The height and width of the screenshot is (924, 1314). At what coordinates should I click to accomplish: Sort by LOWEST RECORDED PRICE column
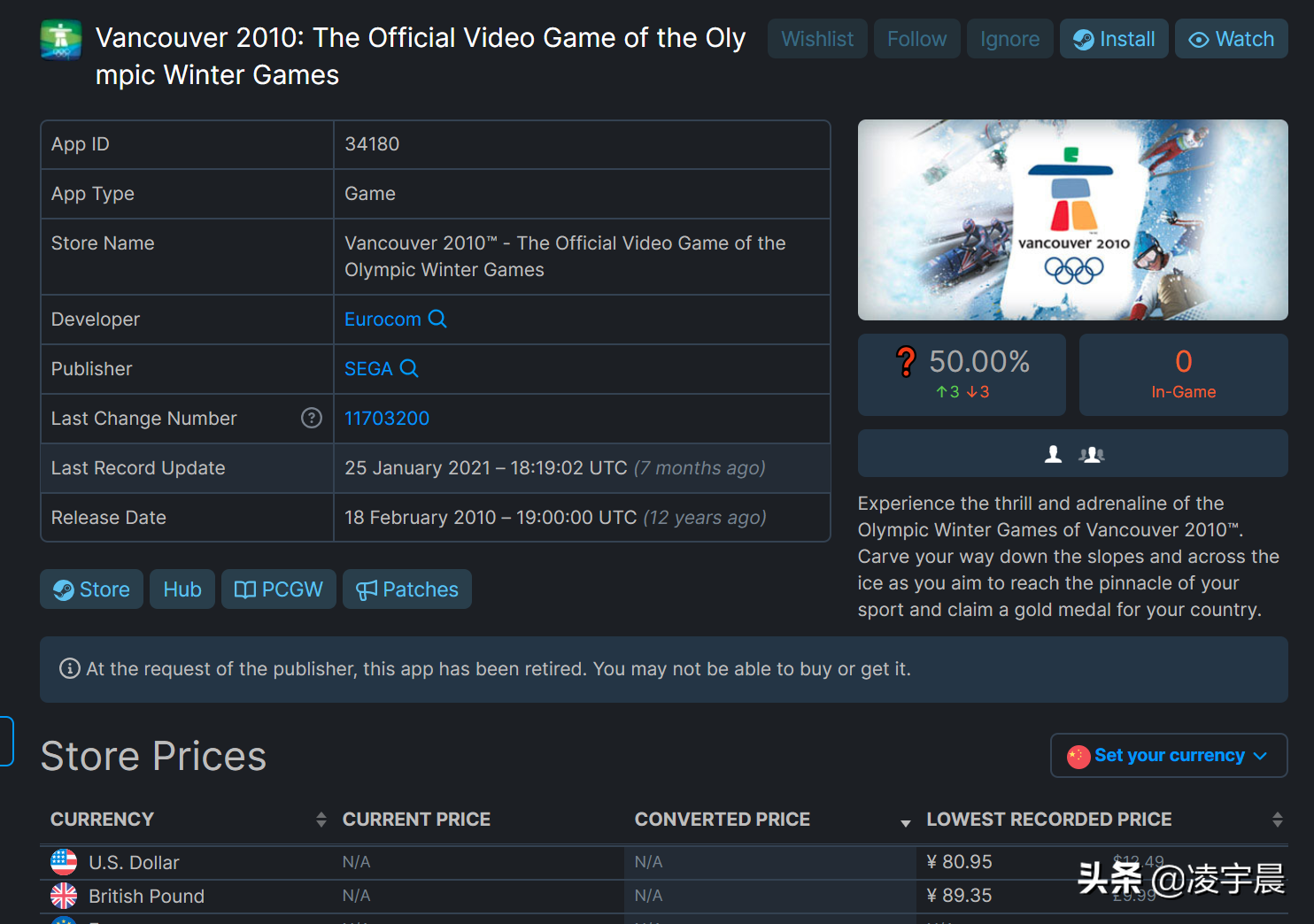coord(1102,820)
